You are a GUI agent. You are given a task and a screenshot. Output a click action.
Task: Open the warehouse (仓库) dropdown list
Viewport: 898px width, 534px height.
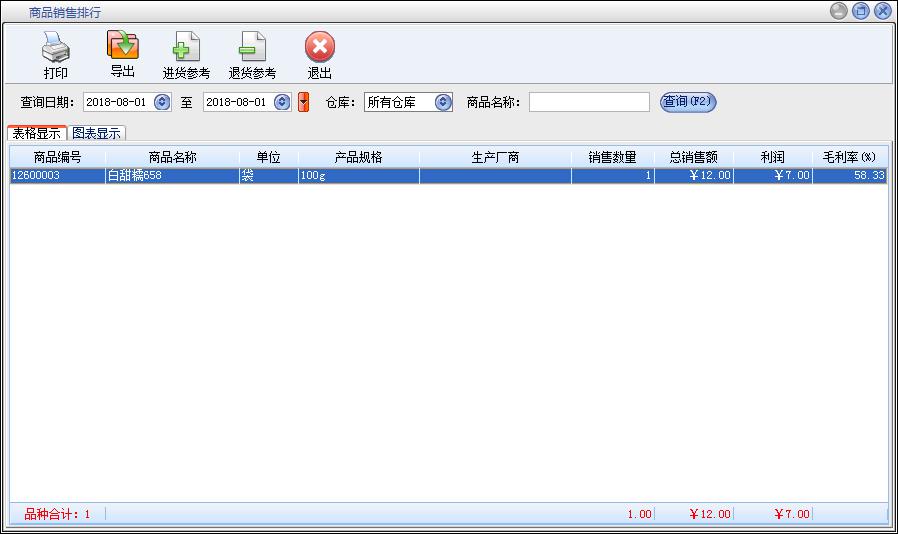pyautogui.click(x=443, y=102)
